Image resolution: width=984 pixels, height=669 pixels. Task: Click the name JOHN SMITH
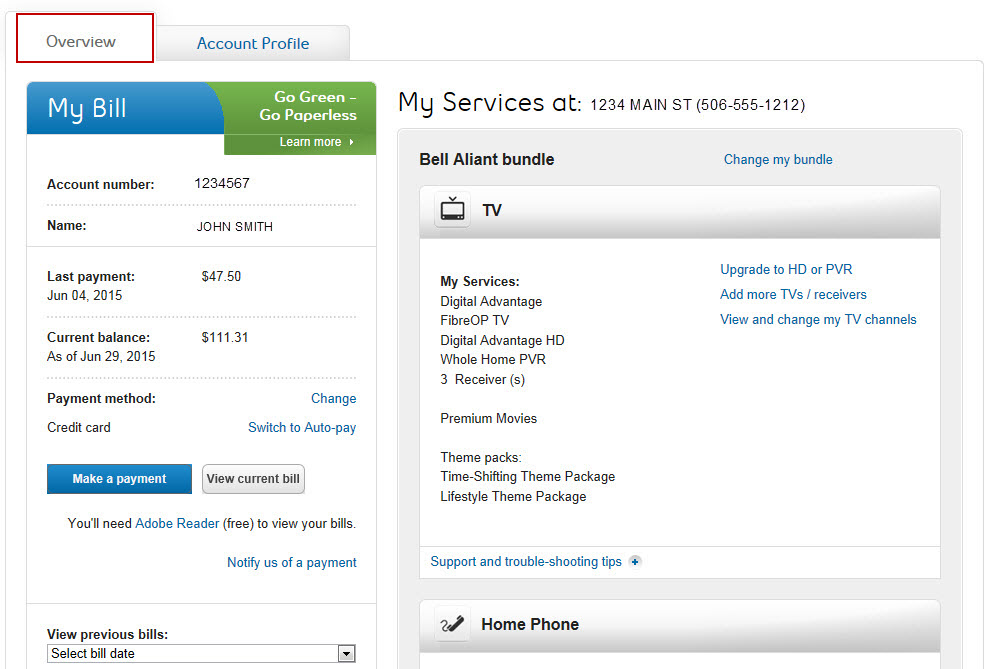[235, 227]
